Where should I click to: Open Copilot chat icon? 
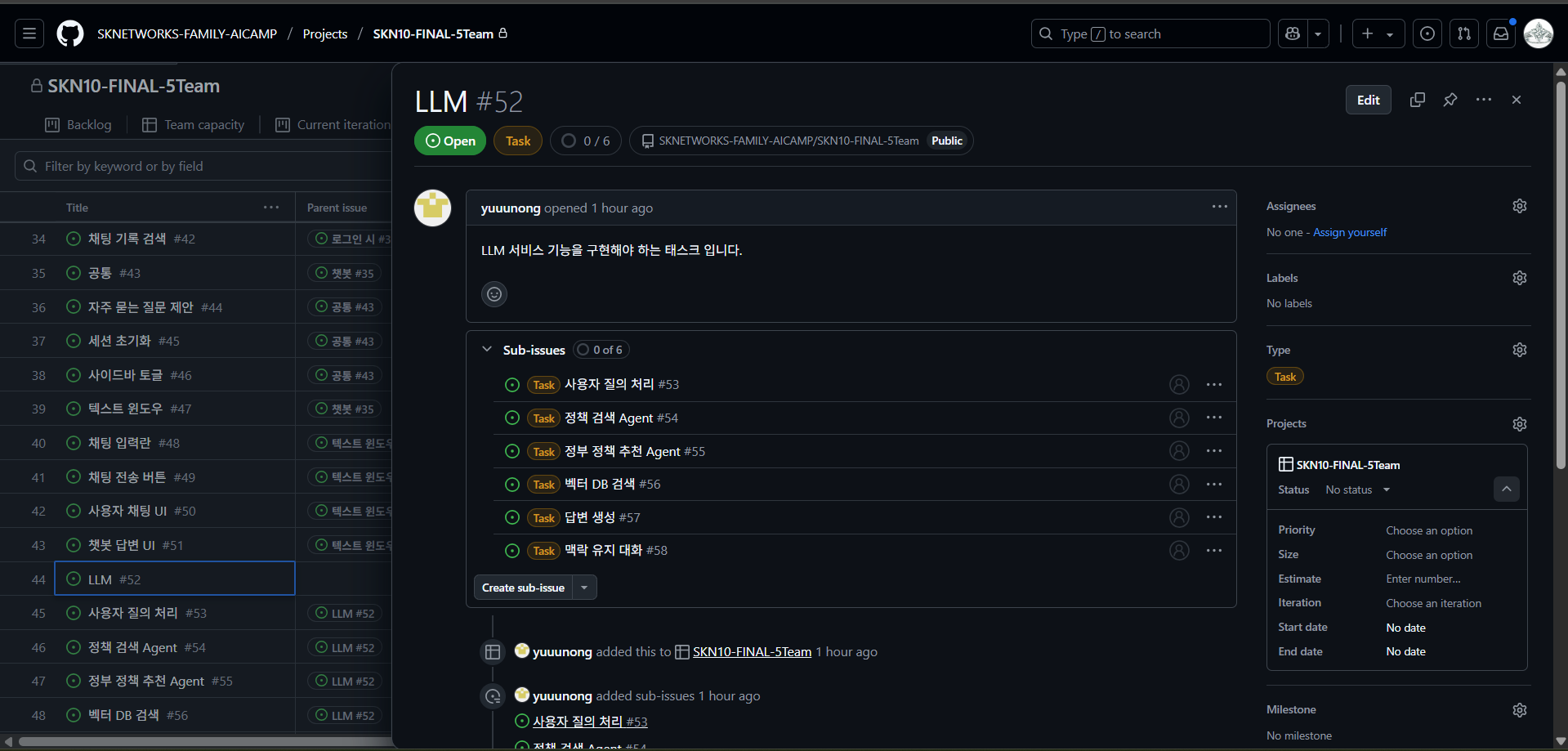[1293, 34]
